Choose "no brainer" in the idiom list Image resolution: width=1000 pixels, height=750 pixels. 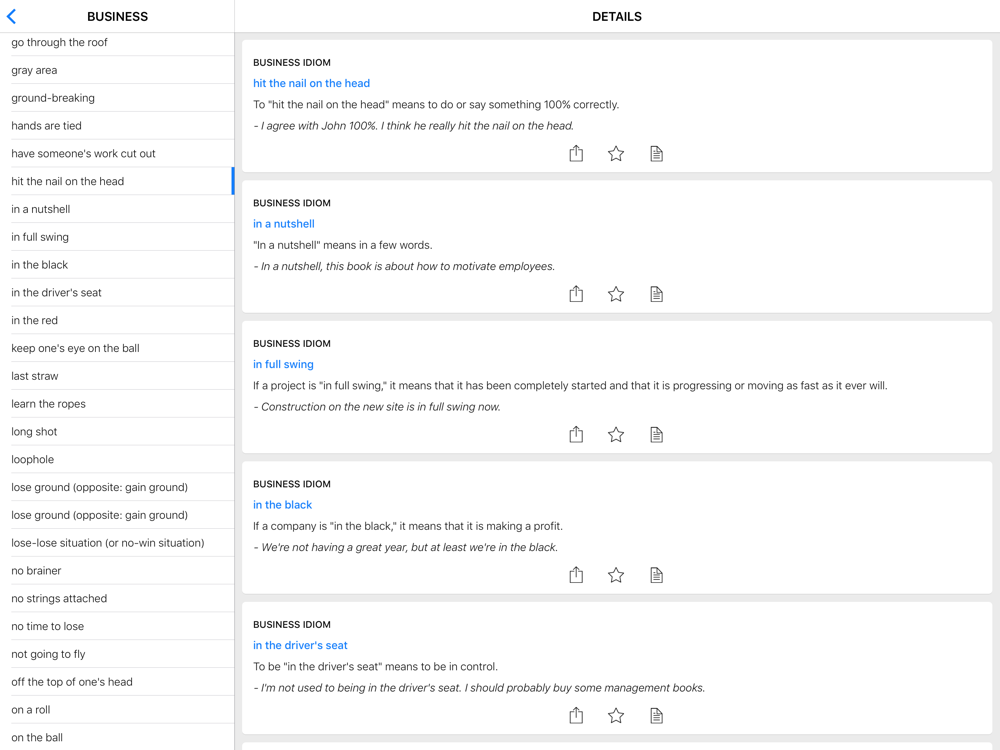point(36,571)
